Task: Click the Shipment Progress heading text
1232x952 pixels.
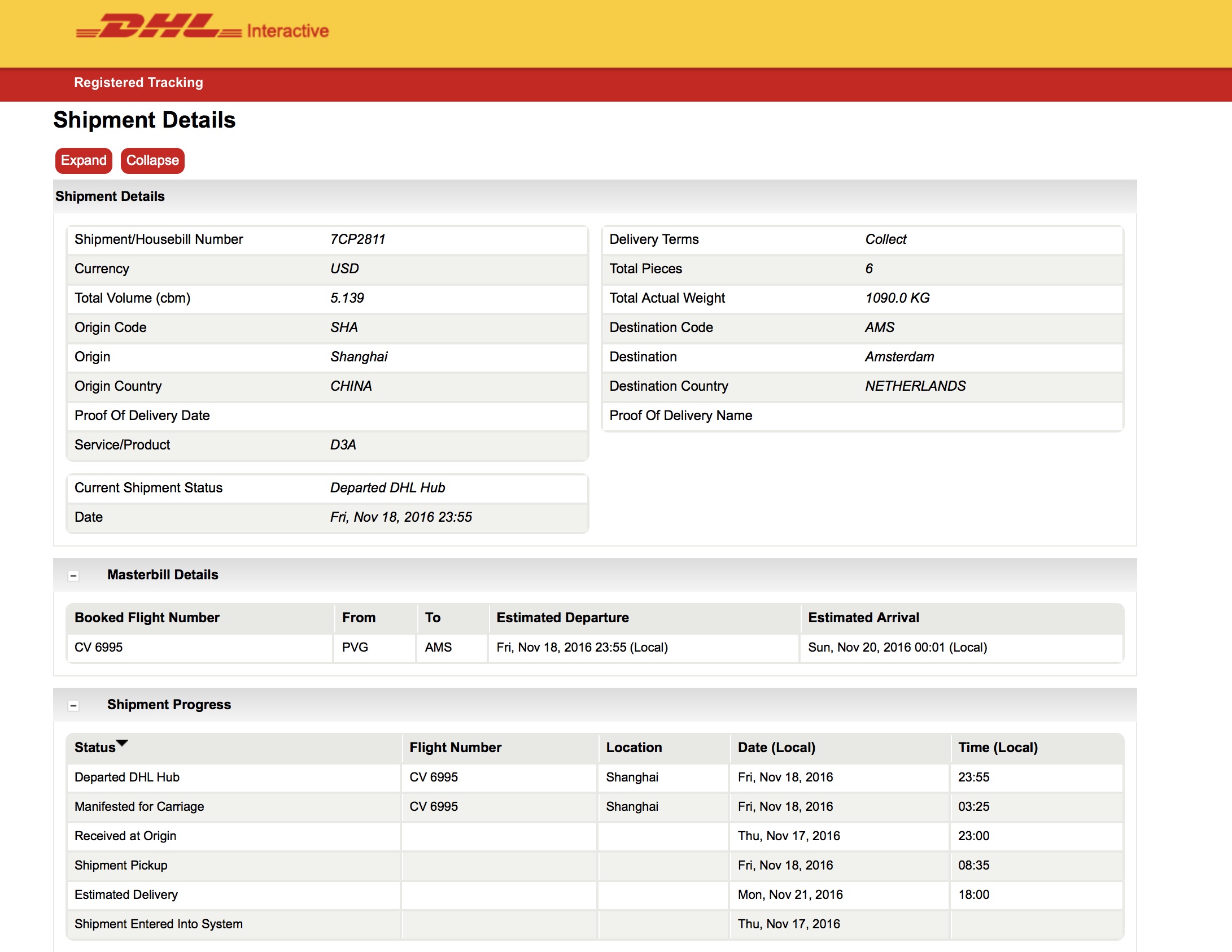Action: (169, 705)
